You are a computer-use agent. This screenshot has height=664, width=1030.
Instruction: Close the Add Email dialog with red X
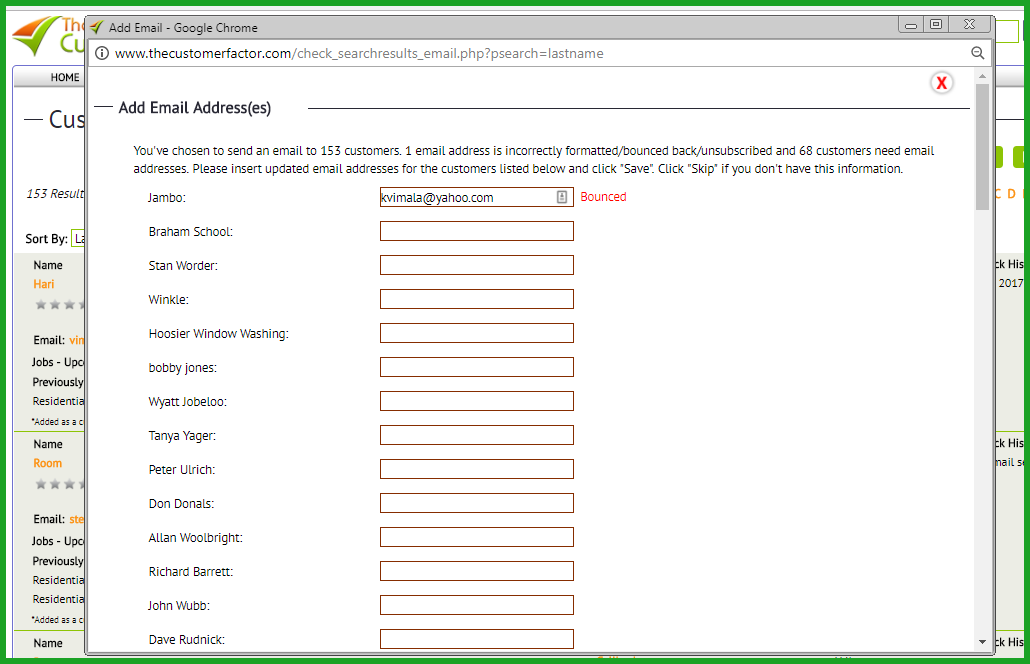(941, 83)
